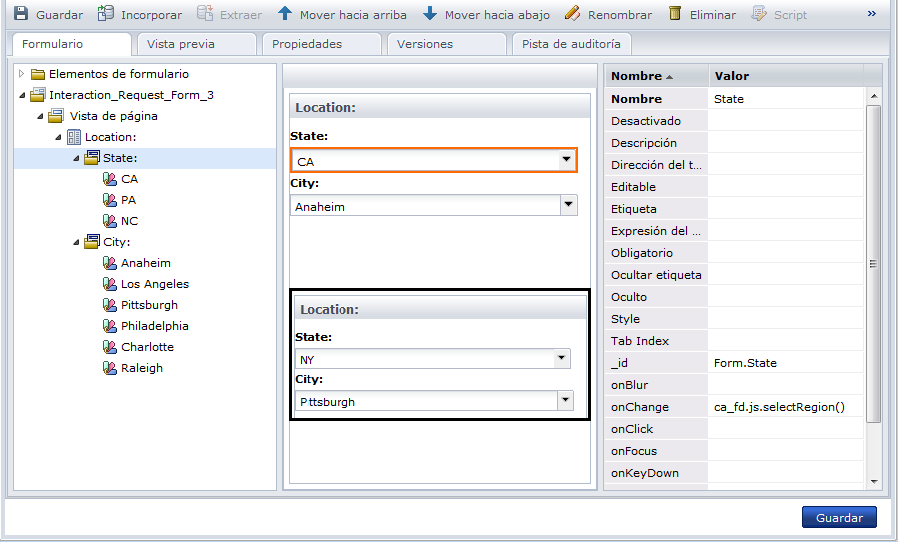This screenshot has height=542, width=898.
Task: Click the Renombrar pencil icon
Action: (x=572, y=13)
